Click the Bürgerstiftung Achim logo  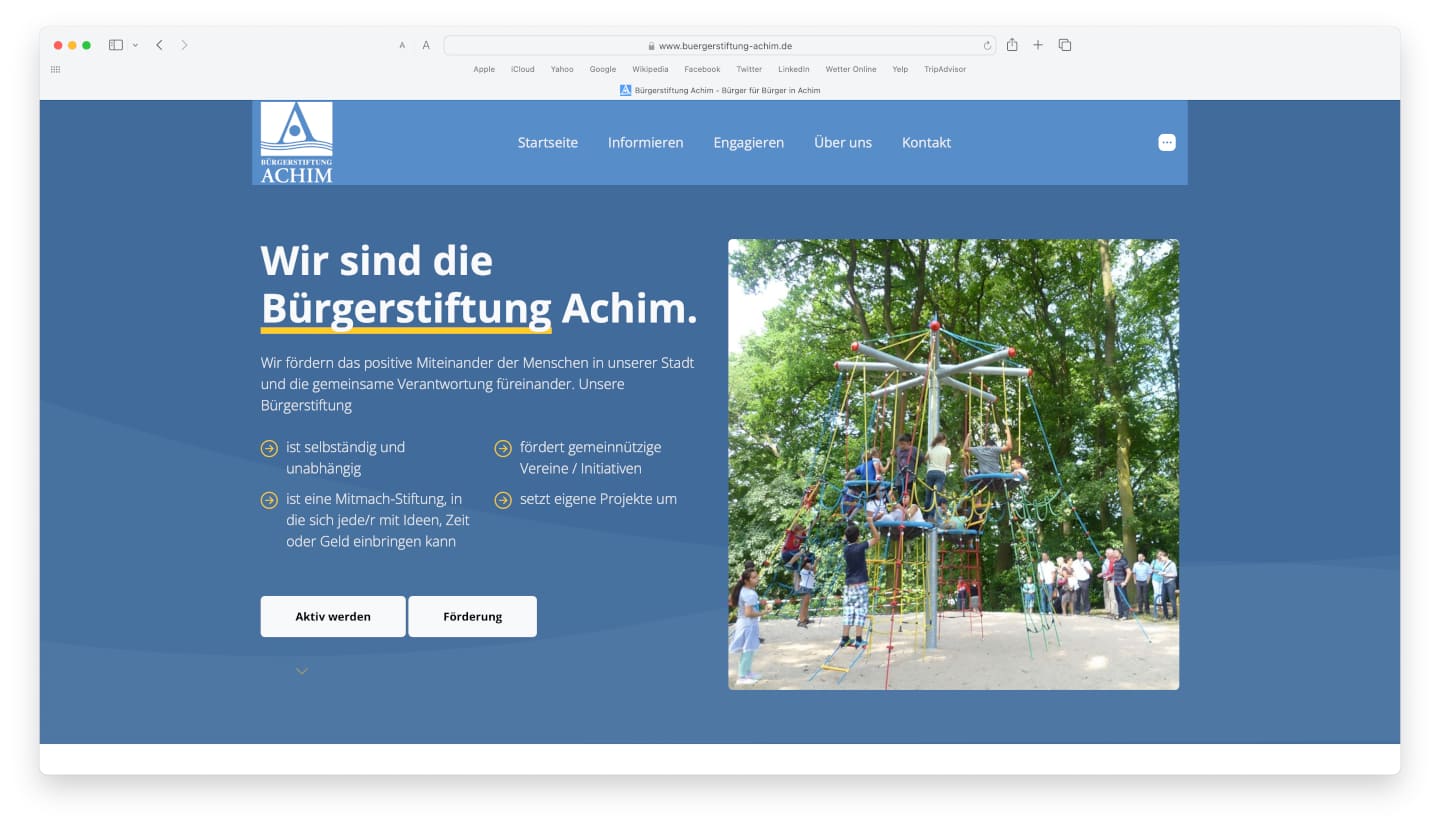pyautogui.click(x=295, y=140)
